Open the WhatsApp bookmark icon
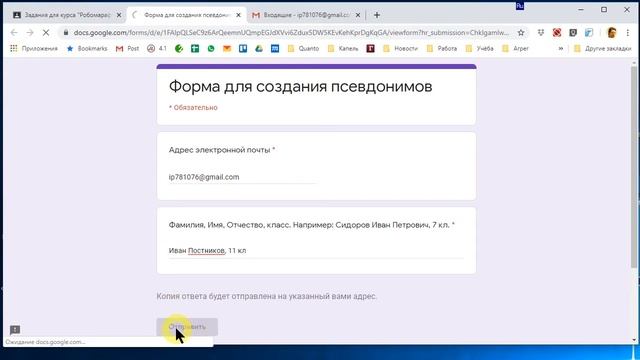Screen dimensions: 640x360 tap(211, 49)
